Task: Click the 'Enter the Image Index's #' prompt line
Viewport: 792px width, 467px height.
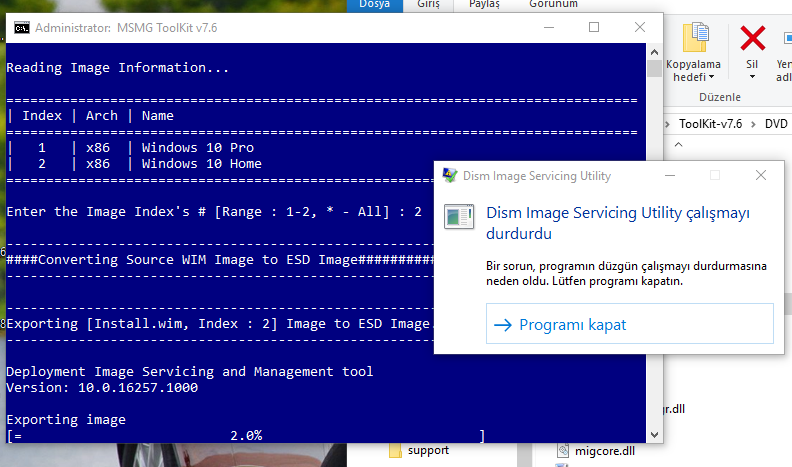Action: click(x=214, y=212)
